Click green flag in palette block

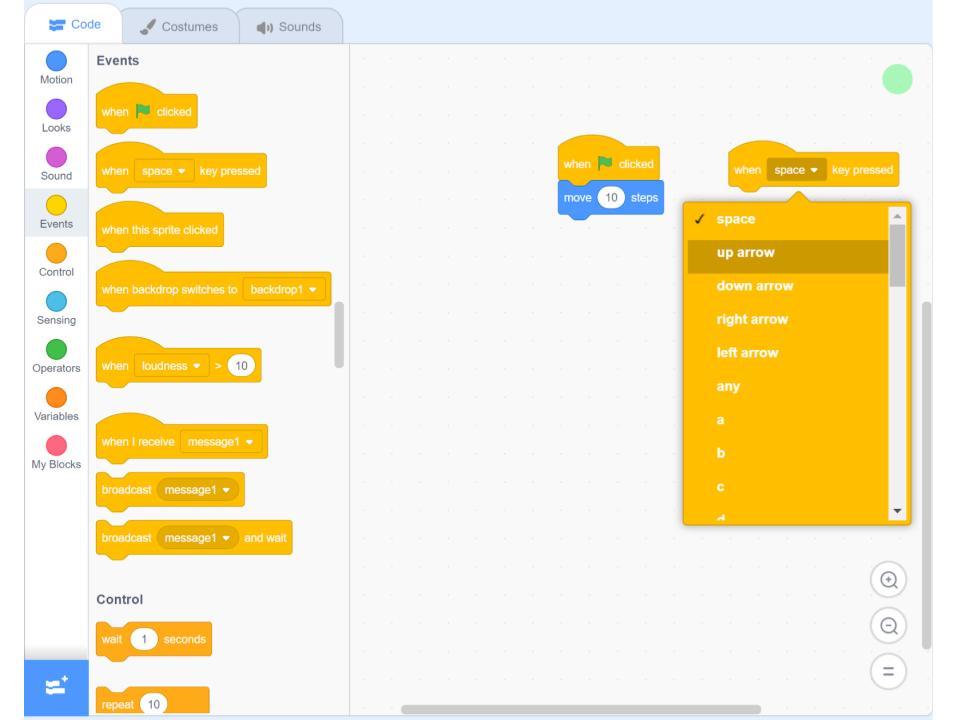tap(143, 111)
